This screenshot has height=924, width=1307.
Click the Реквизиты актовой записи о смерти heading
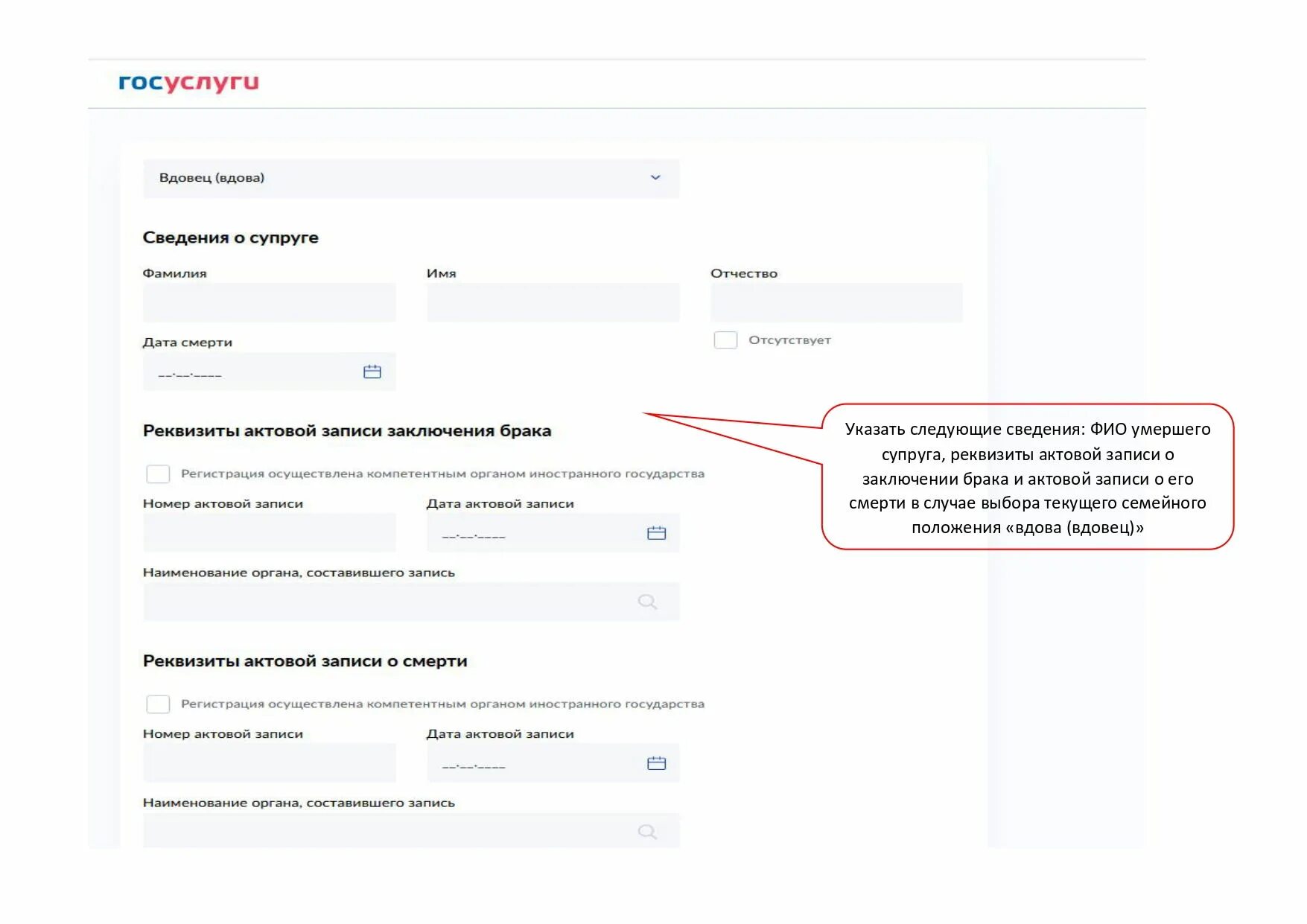(x=305, y=661)
